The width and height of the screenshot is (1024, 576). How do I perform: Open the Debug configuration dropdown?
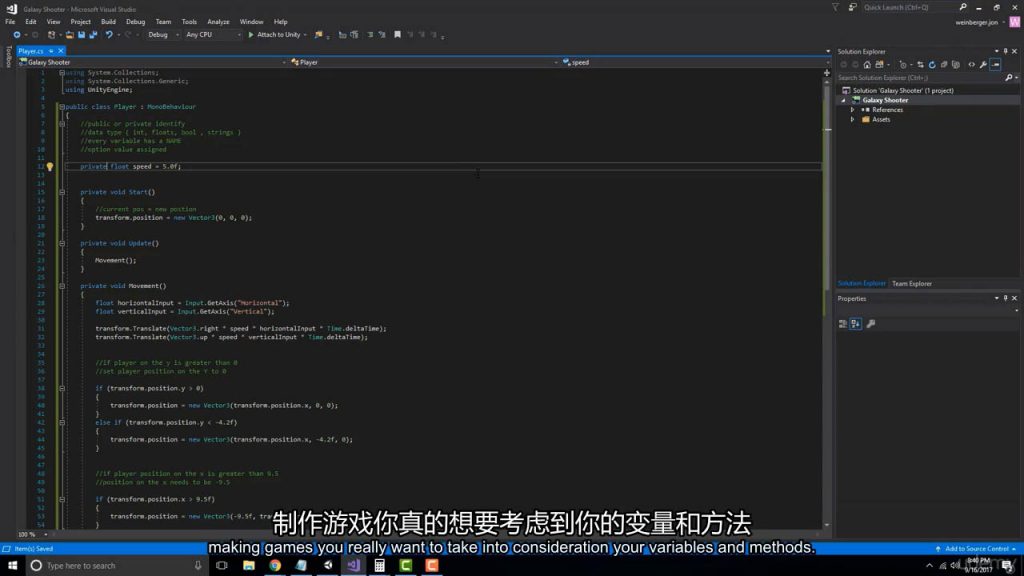[x=161, y=35]
